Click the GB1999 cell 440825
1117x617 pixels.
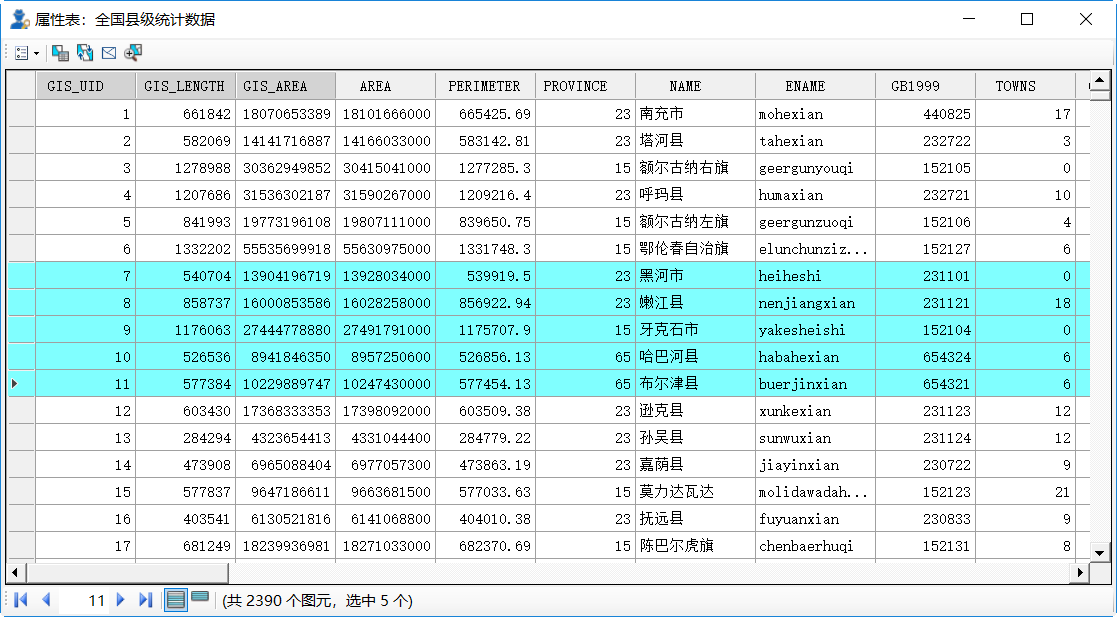tap(925, 114)
